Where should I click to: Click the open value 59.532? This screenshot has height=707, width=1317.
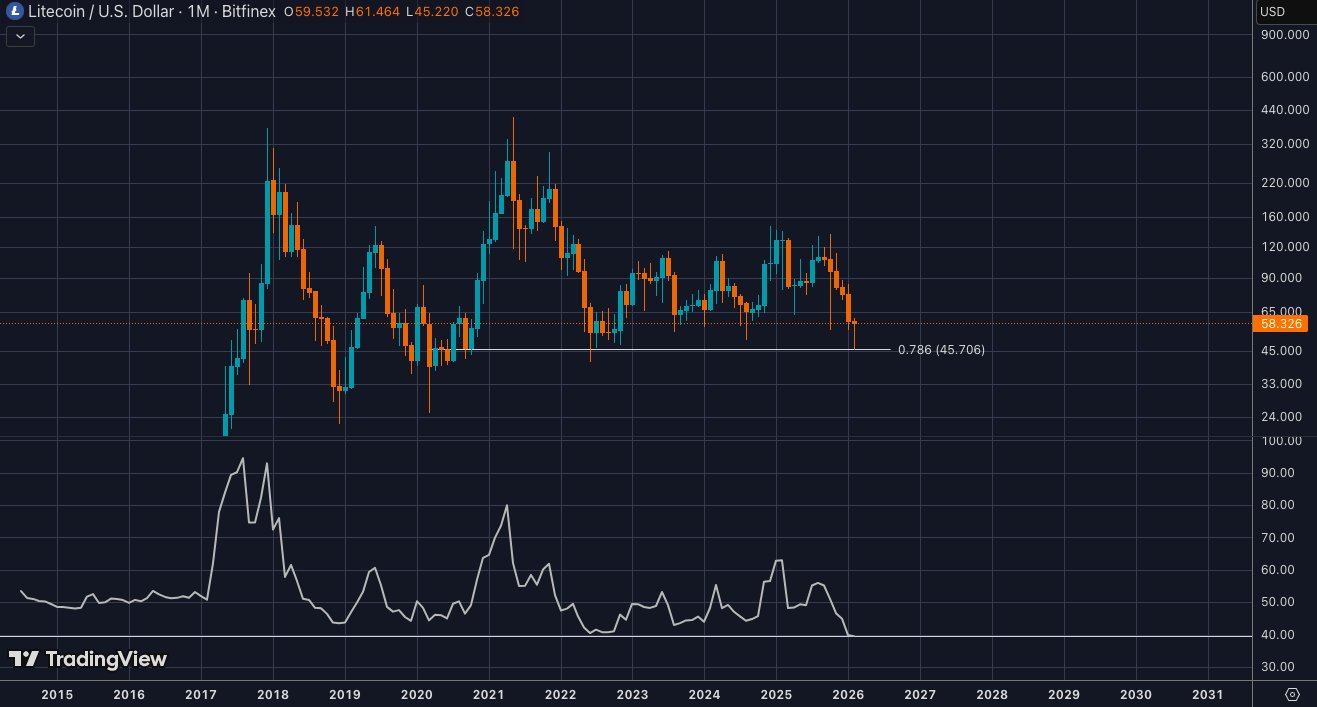tap(316, 12)
